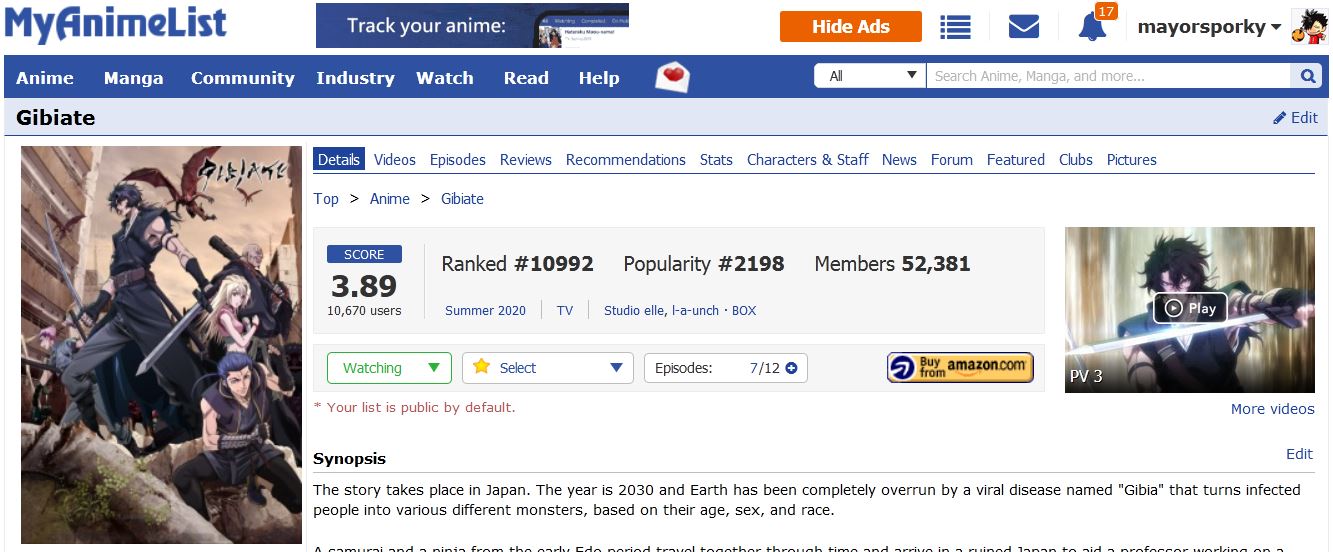Click the Gibiate breadcrumb link
Viewport: 1333px width, 552px height.
point(462,199)
